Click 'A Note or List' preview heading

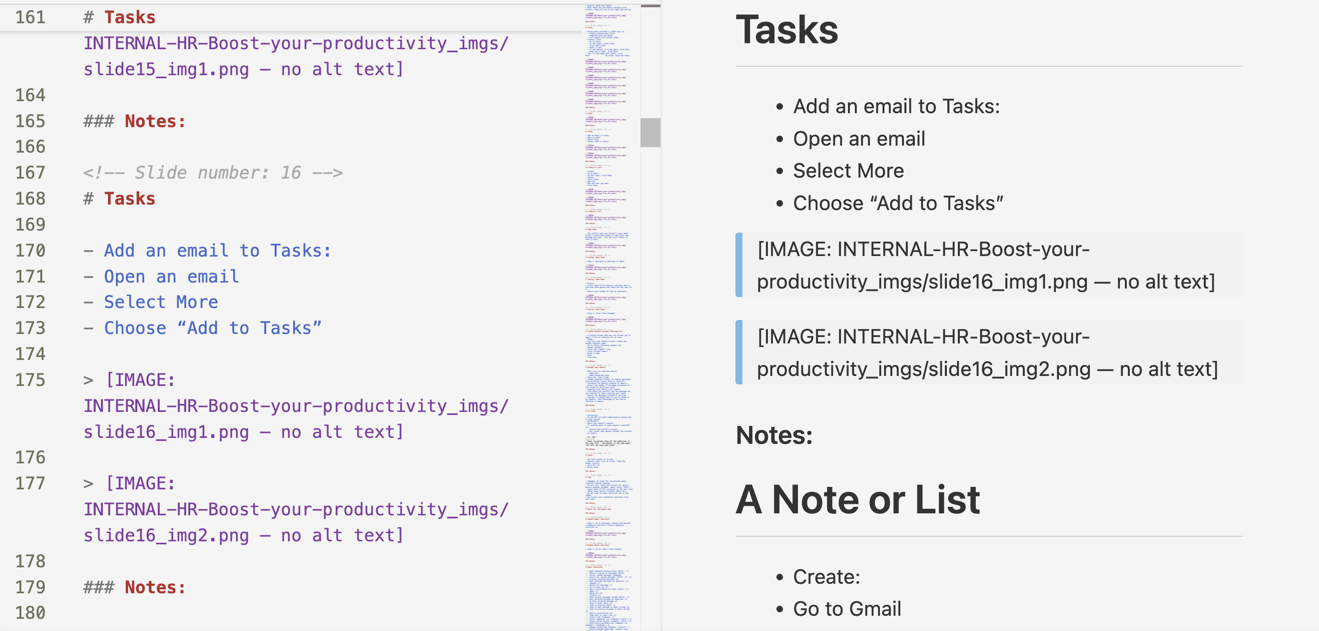[x=858, y=499]
